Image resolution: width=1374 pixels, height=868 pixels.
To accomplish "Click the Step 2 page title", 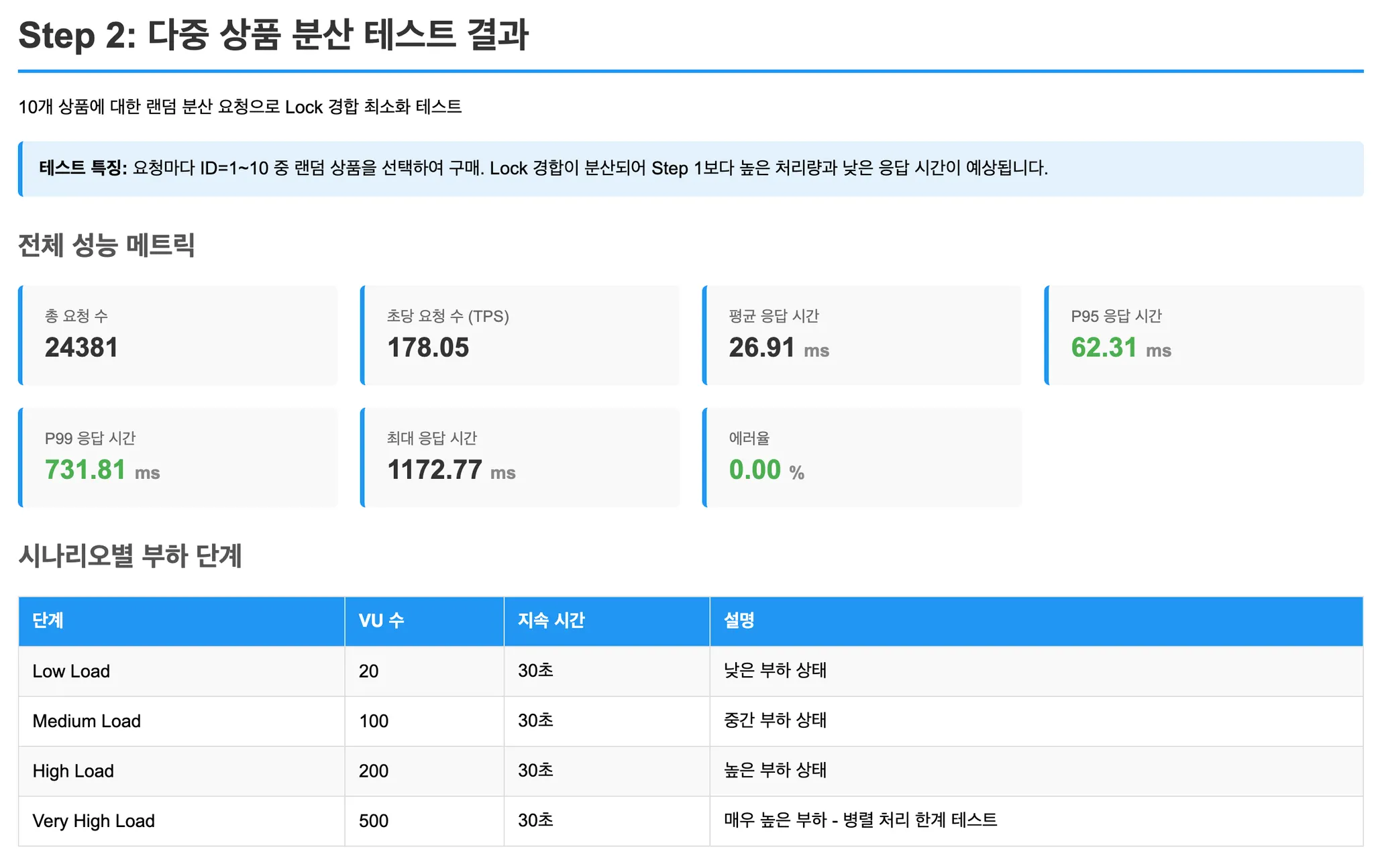I will 274,35.
